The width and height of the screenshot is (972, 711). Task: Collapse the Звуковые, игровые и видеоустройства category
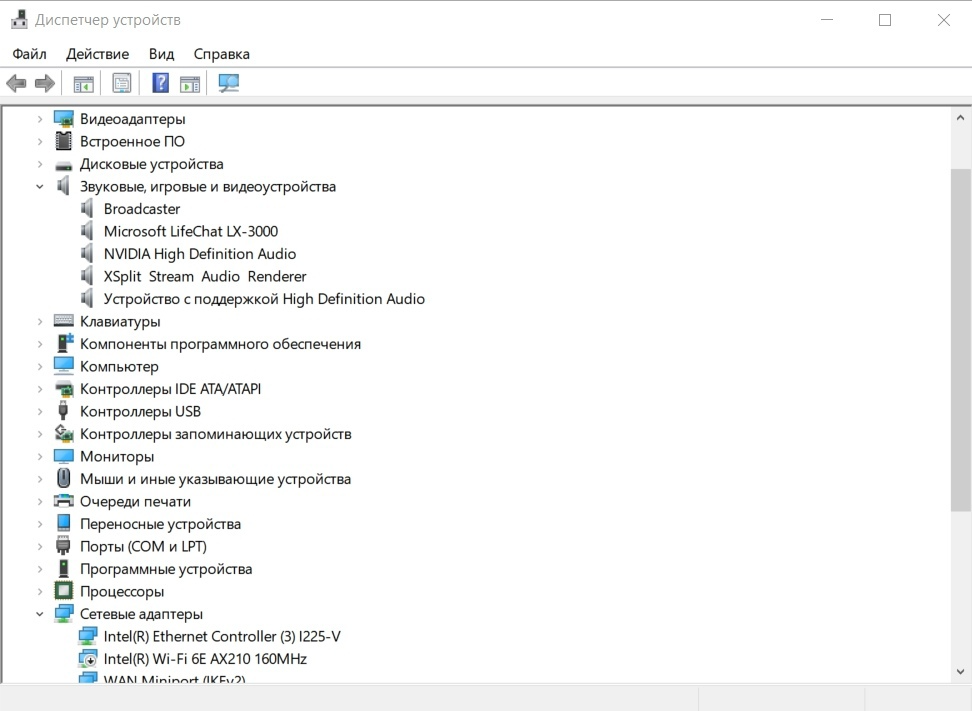click(x=40, y=187)
